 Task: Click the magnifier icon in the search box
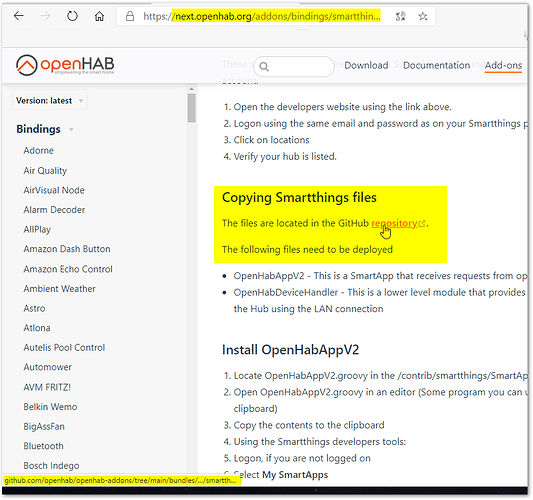tap(264, 67)
